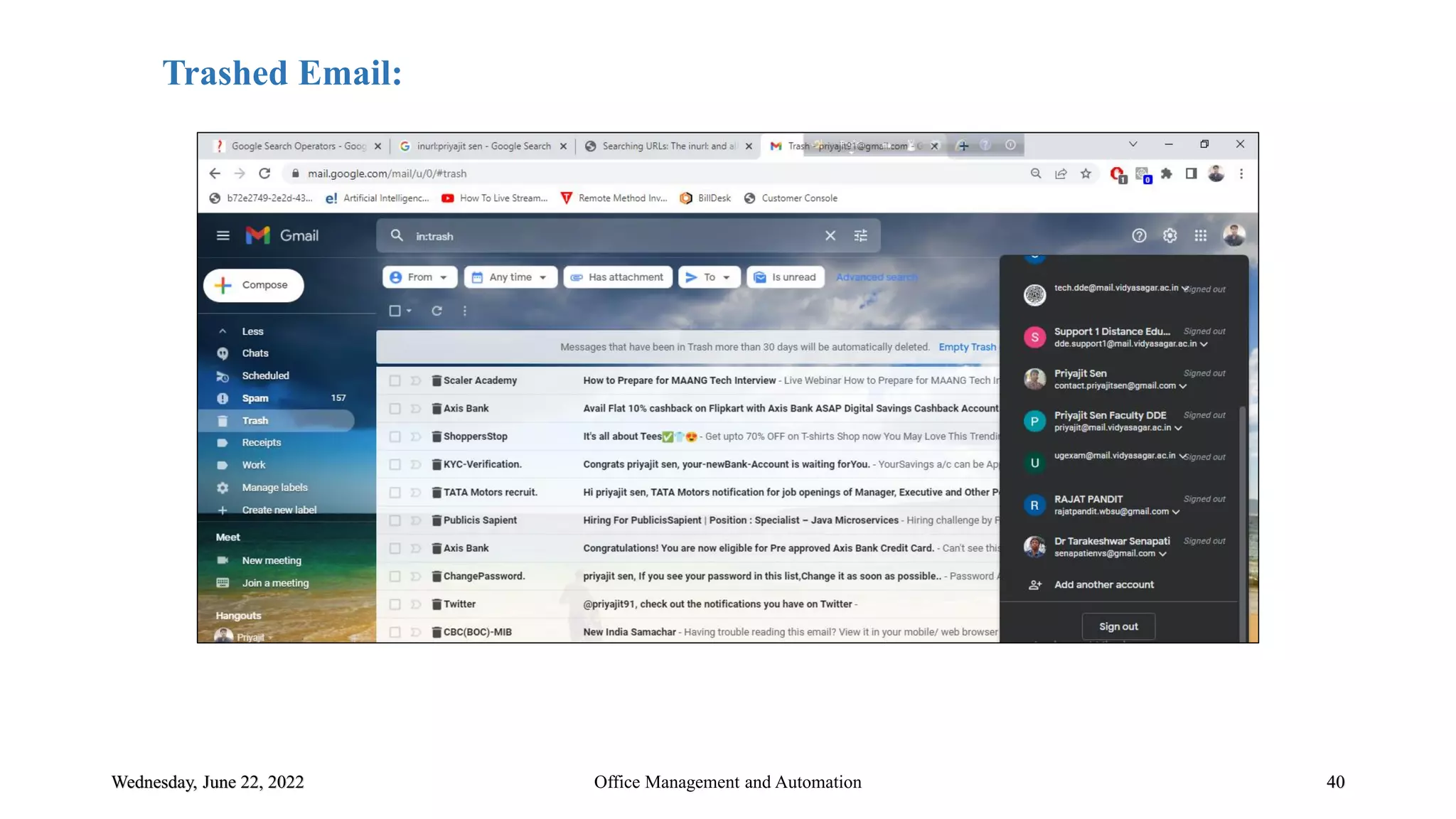Select the TATA Motors recruit email checkbox

395,492
